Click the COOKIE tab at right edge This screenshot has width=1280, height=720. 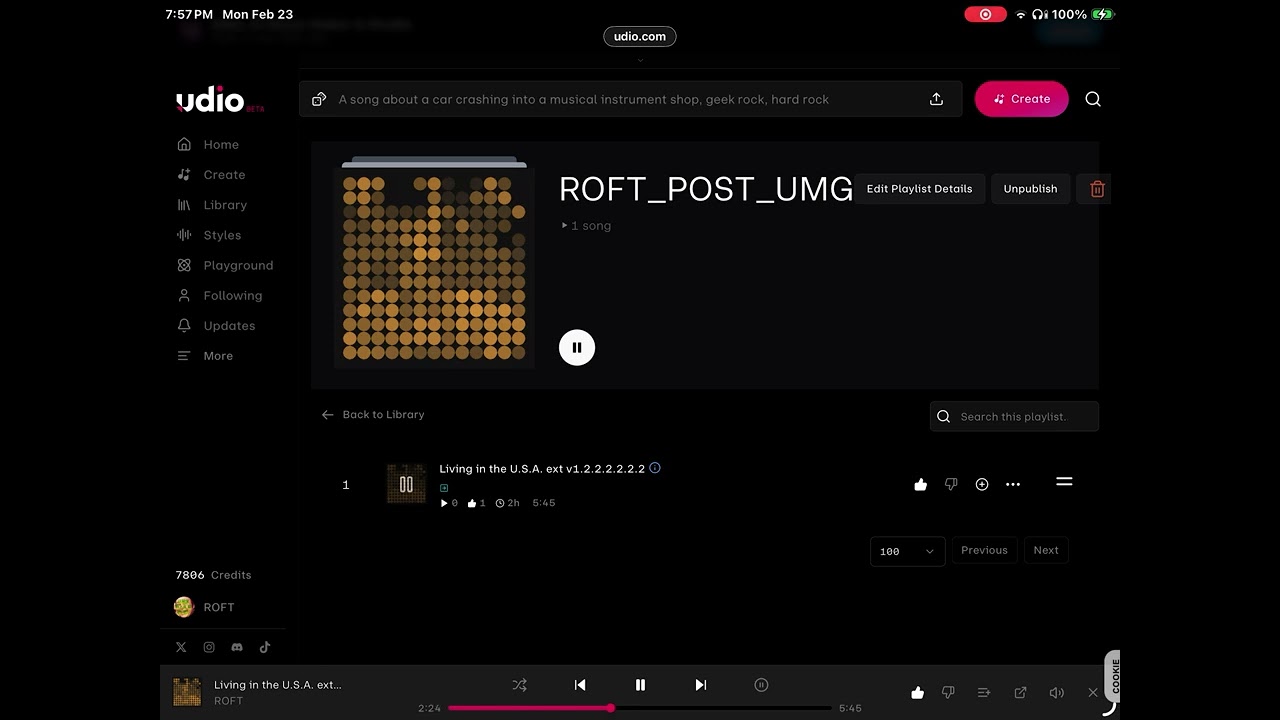coord(1113,677)
